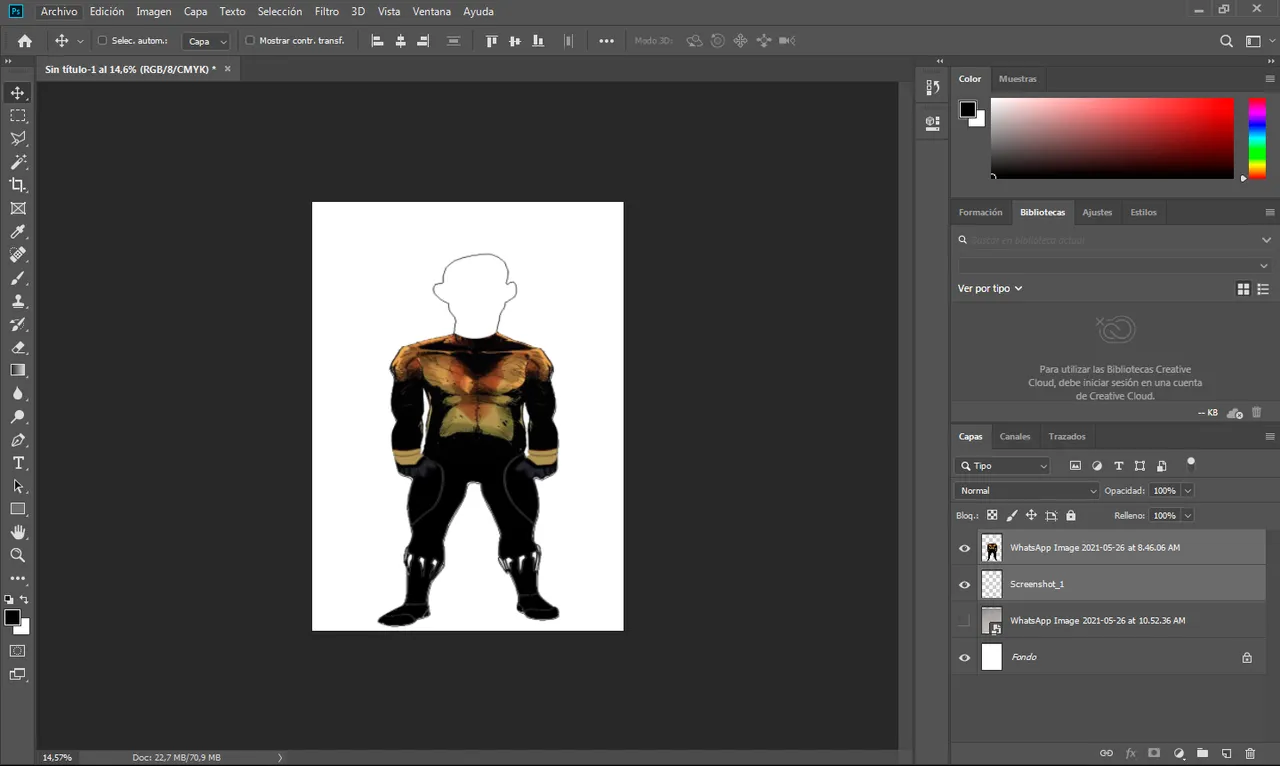
Task: Open the Archivo menu
Action: coord(59,11)
